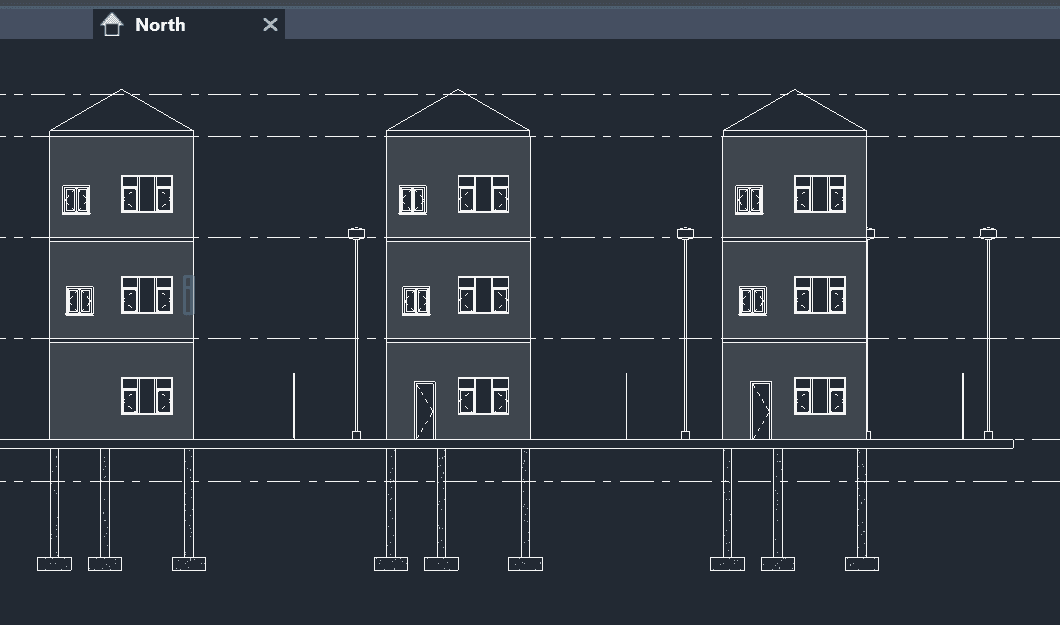Close the North view tab

(x=270, y=25)
